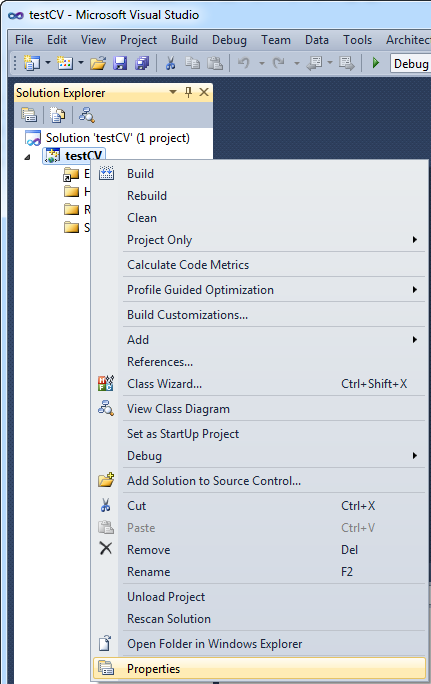This screenshot has width=431, height=684.
Task: Click the Save All toolbar icon
Action: point(142,63)
